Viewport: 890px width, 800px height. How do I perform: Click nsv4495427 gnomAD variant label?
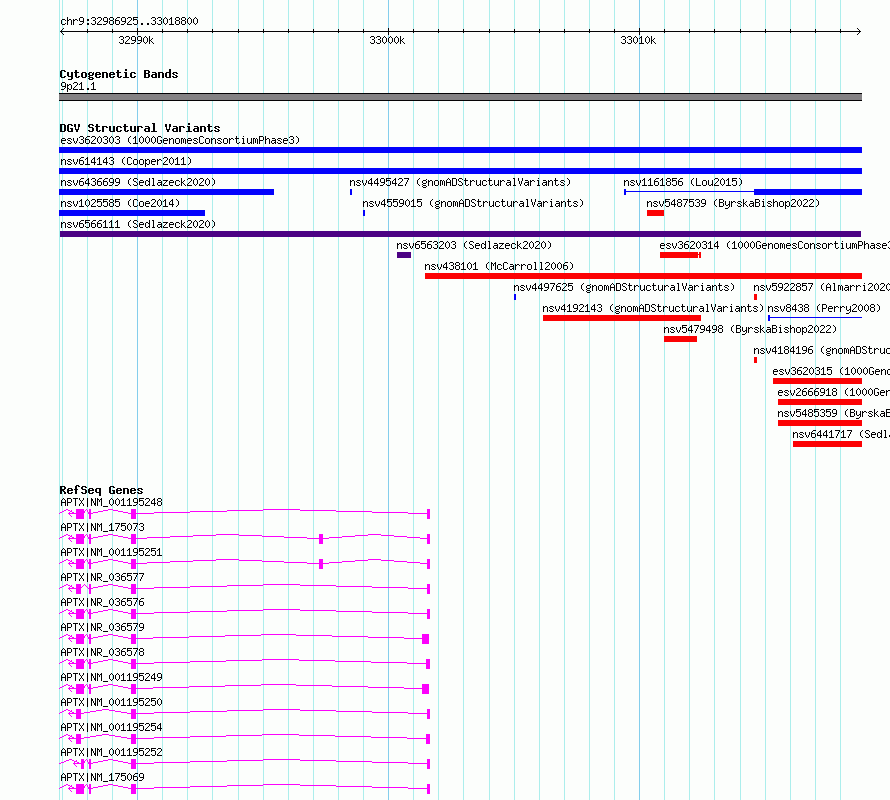460,182
